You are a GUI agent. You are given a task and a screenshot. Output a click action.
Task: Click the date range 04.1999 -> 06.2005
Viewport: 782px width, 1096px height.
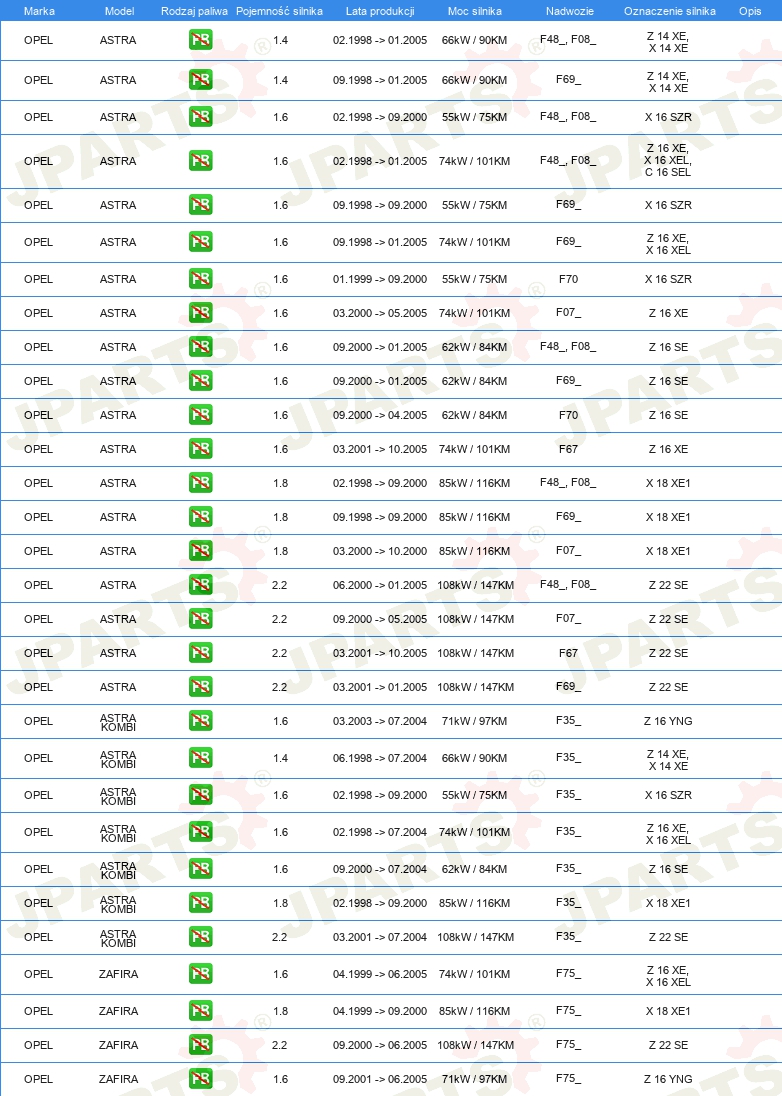pos(380,974)
